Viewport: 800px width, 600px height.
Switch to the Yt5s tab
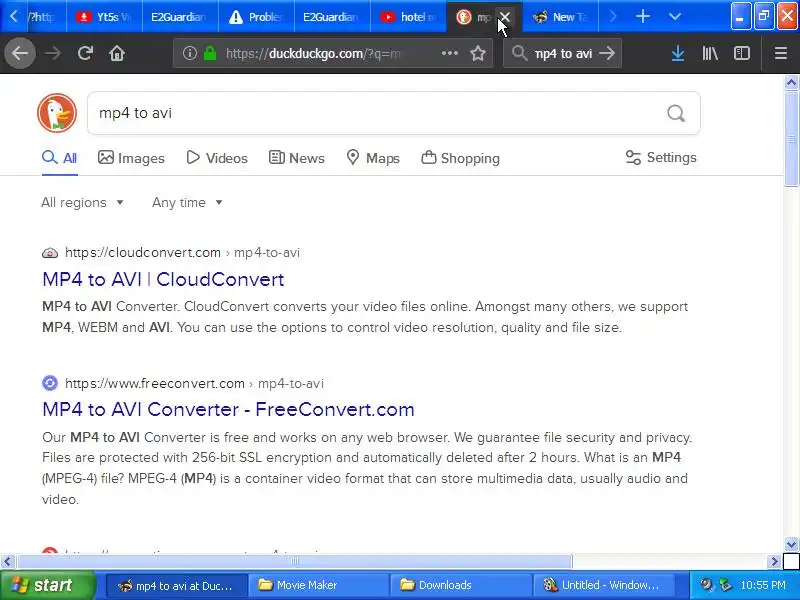point(104,17)
